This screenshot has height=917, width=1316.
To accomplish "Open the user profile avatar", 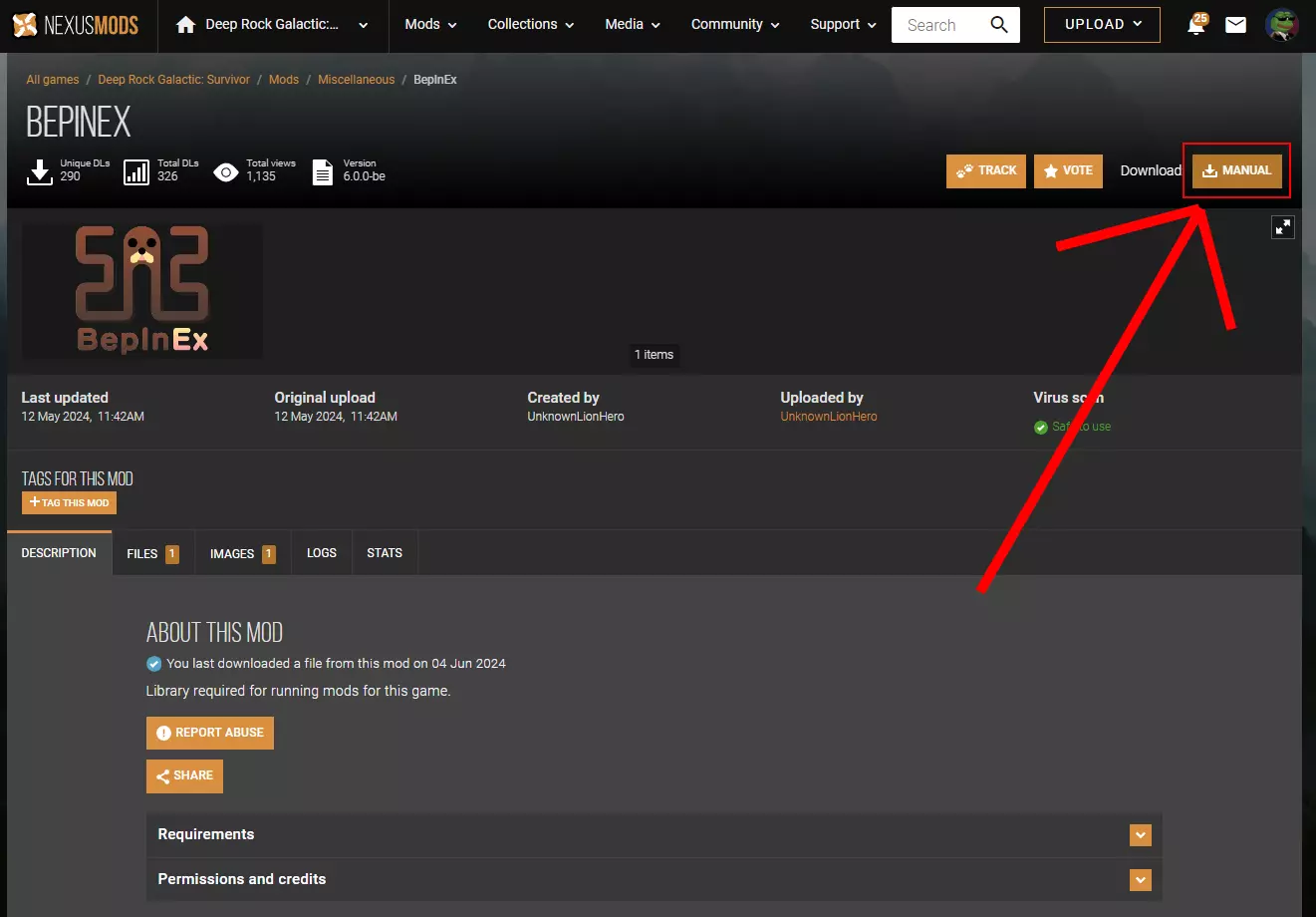I will point(1282,25).
